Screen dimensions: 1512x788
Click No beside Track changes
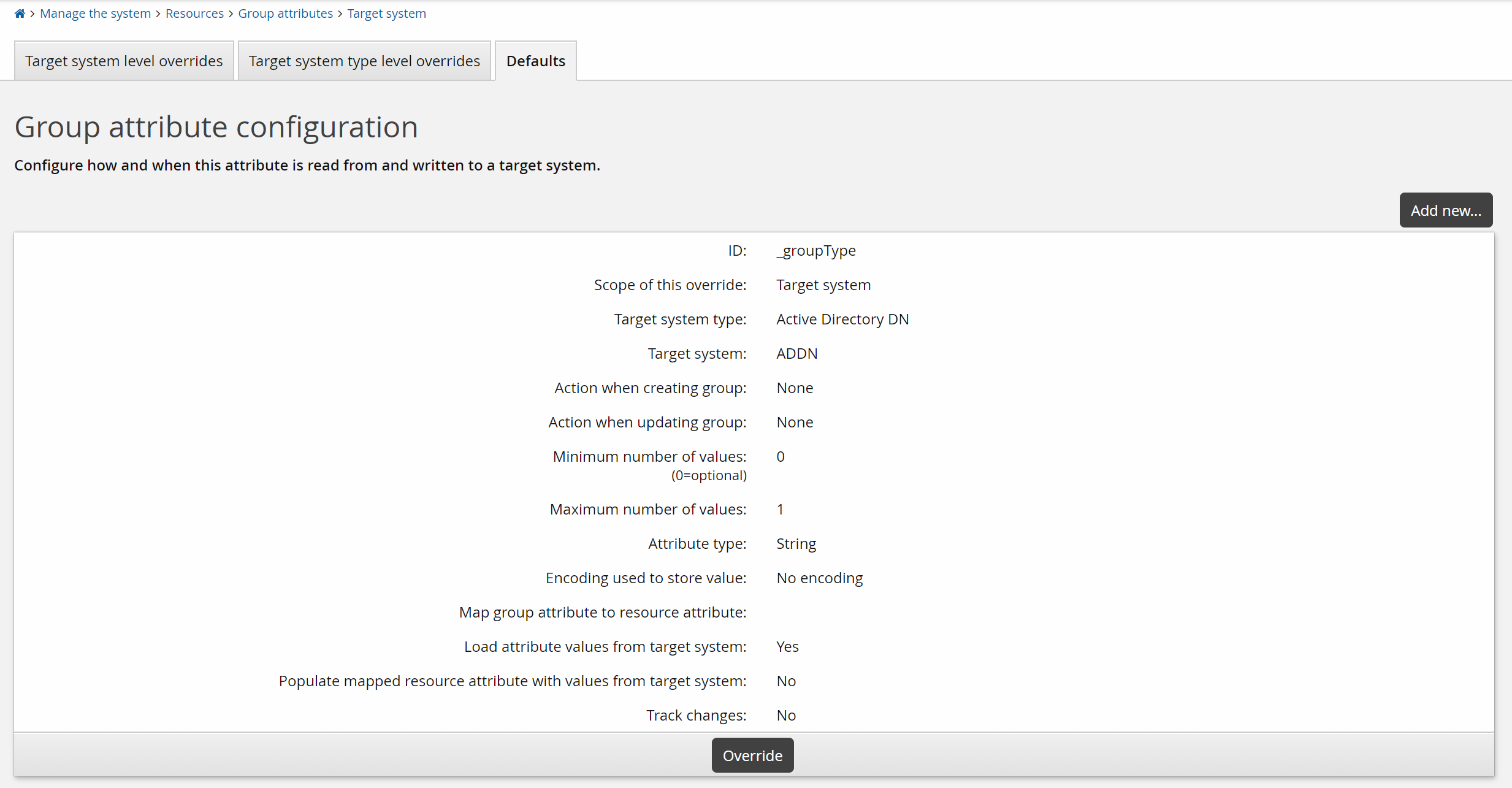click(786, 715)
